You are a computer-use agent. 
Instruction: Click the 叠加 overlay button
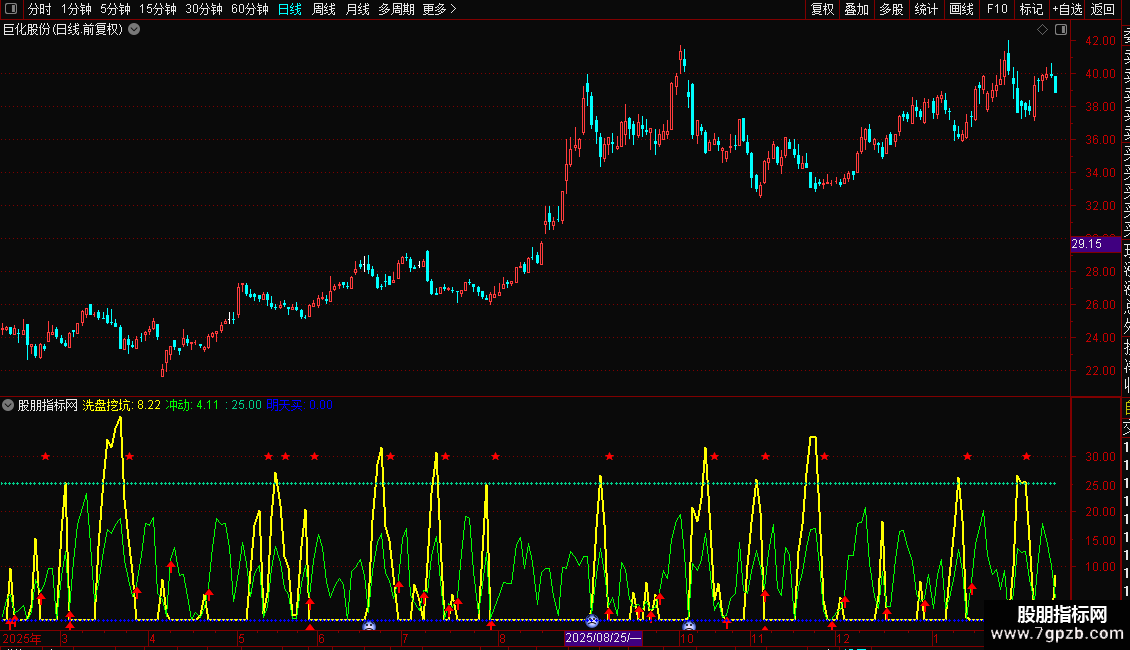857,9
